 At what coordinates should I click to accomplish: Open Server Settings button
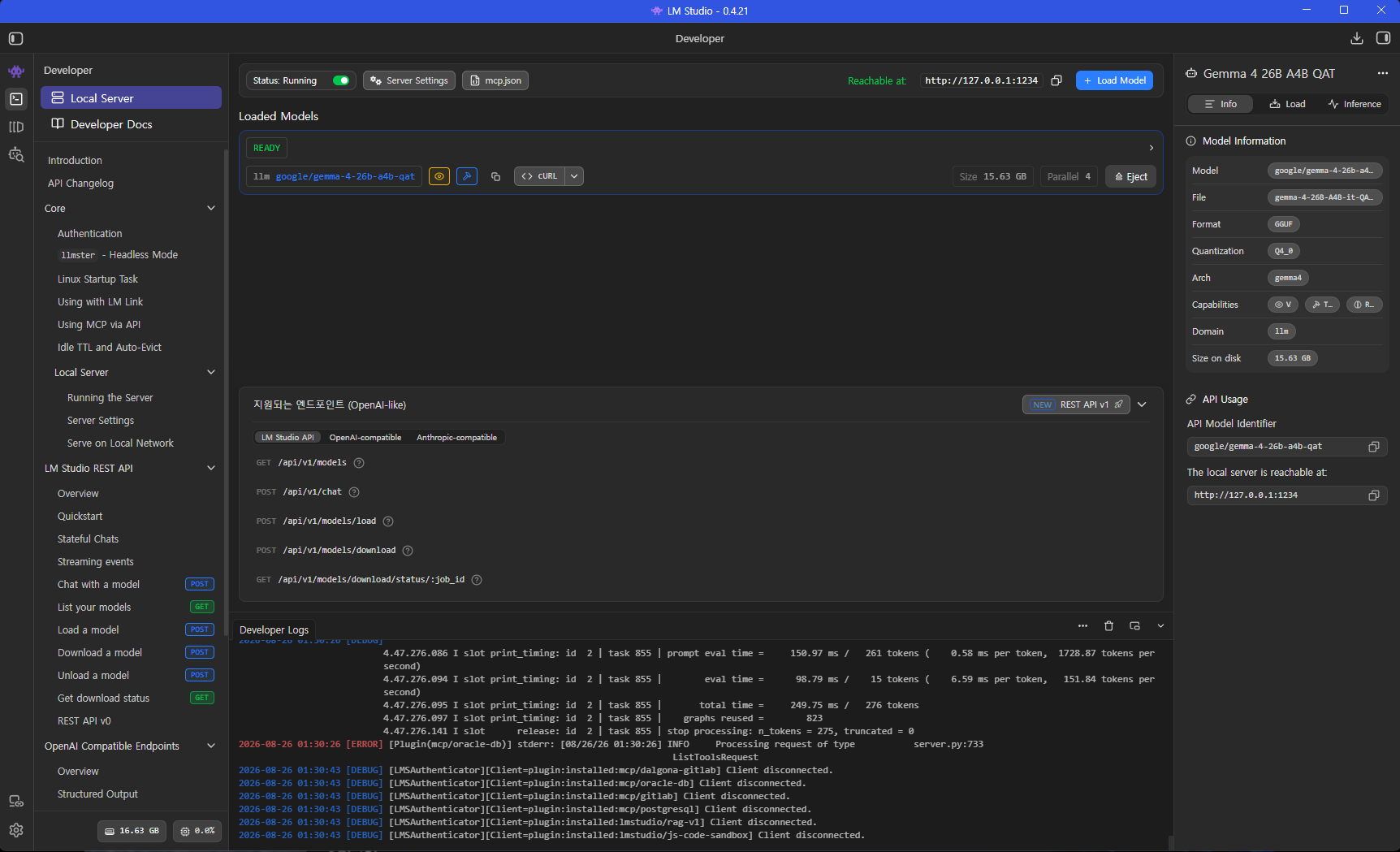click(x=409, y=80)
